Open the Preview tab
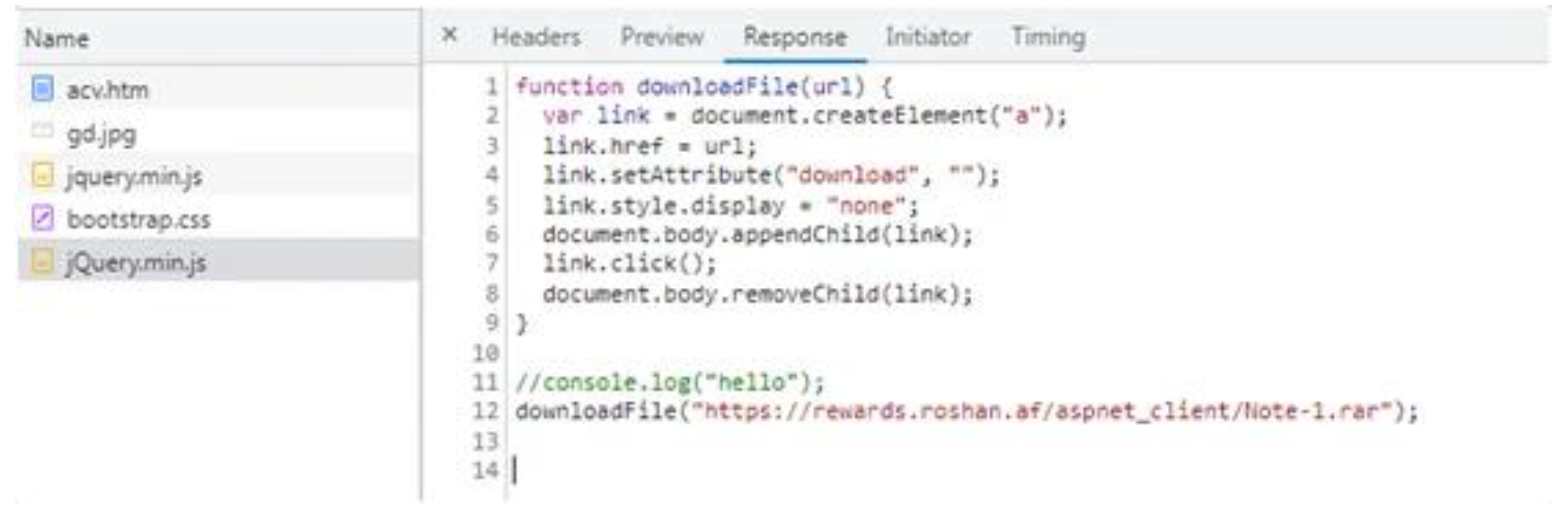The width and height of the screenshot is (1564, 517). [662, 37]
